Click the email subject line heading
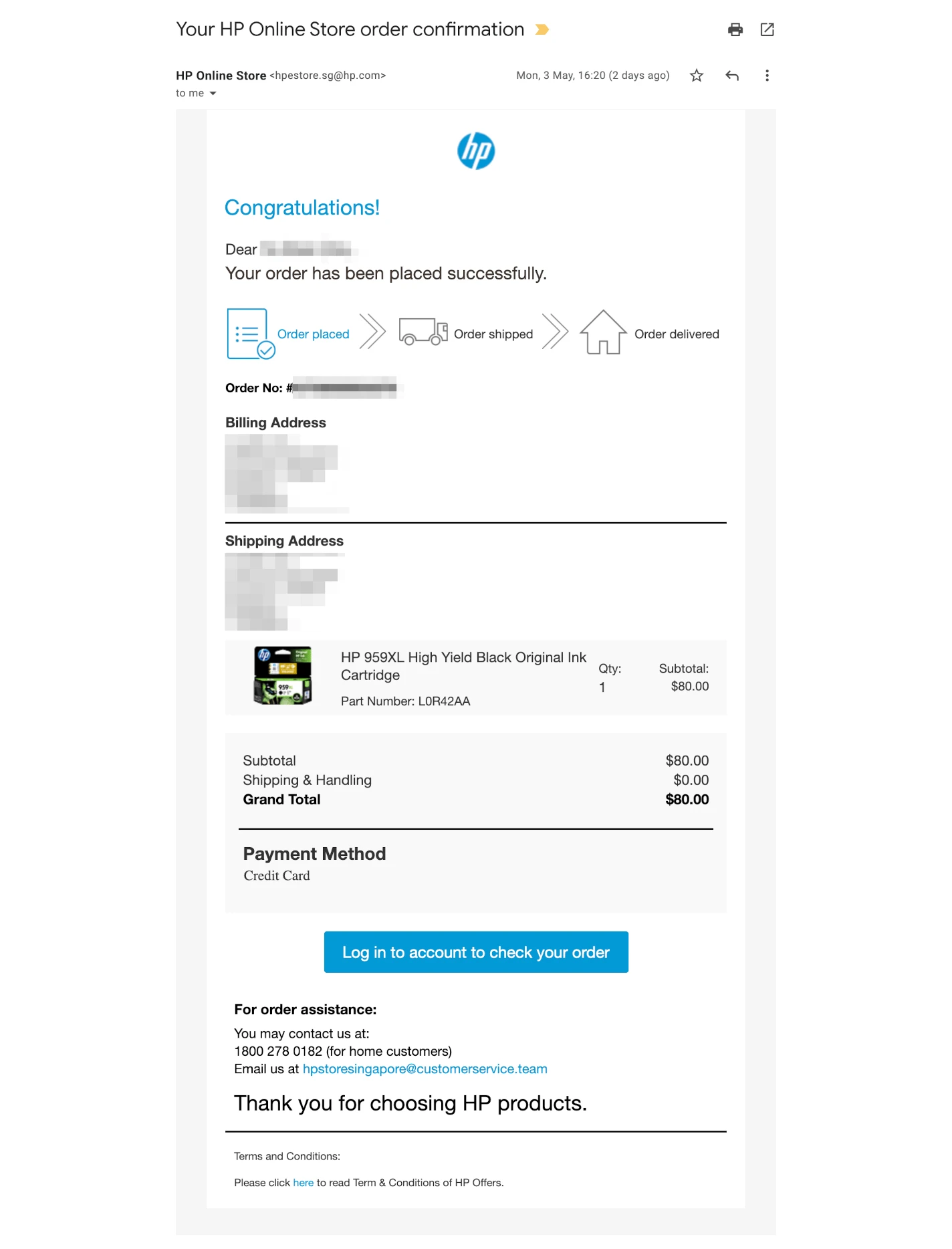 point(350,29)
